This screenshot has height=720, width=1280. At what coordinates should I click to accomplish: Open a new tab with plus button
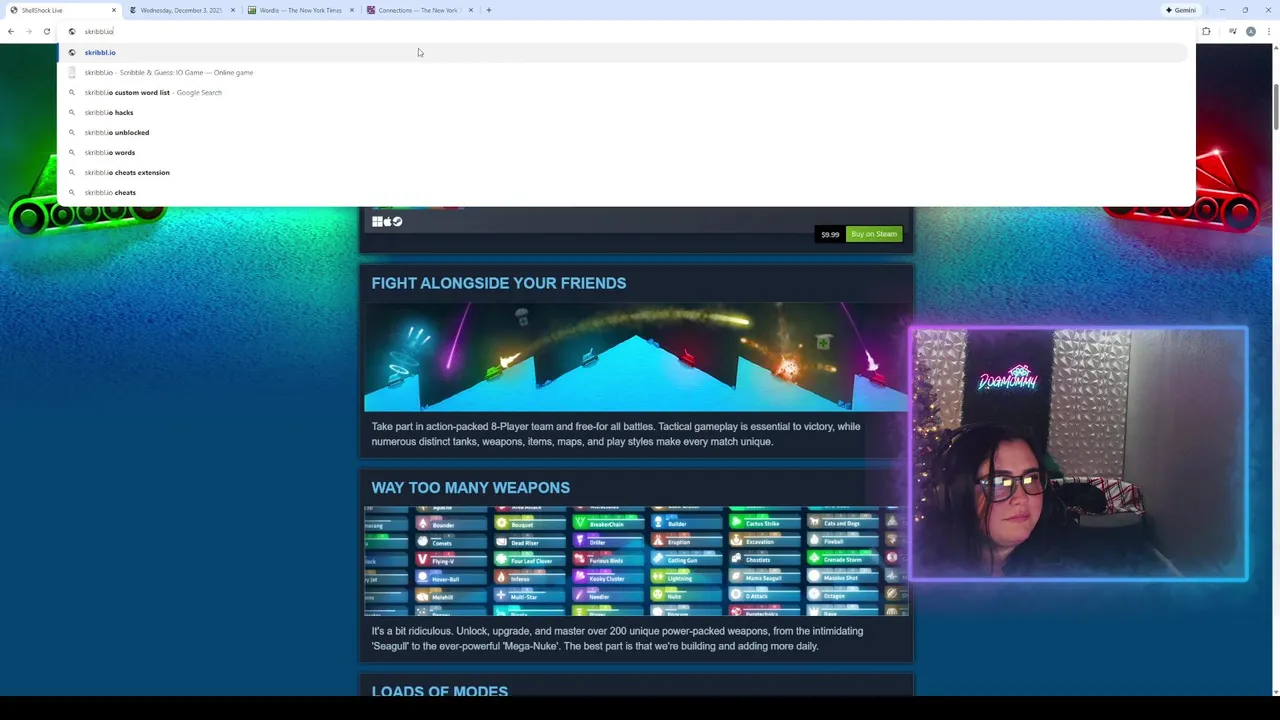pos(488,10)
